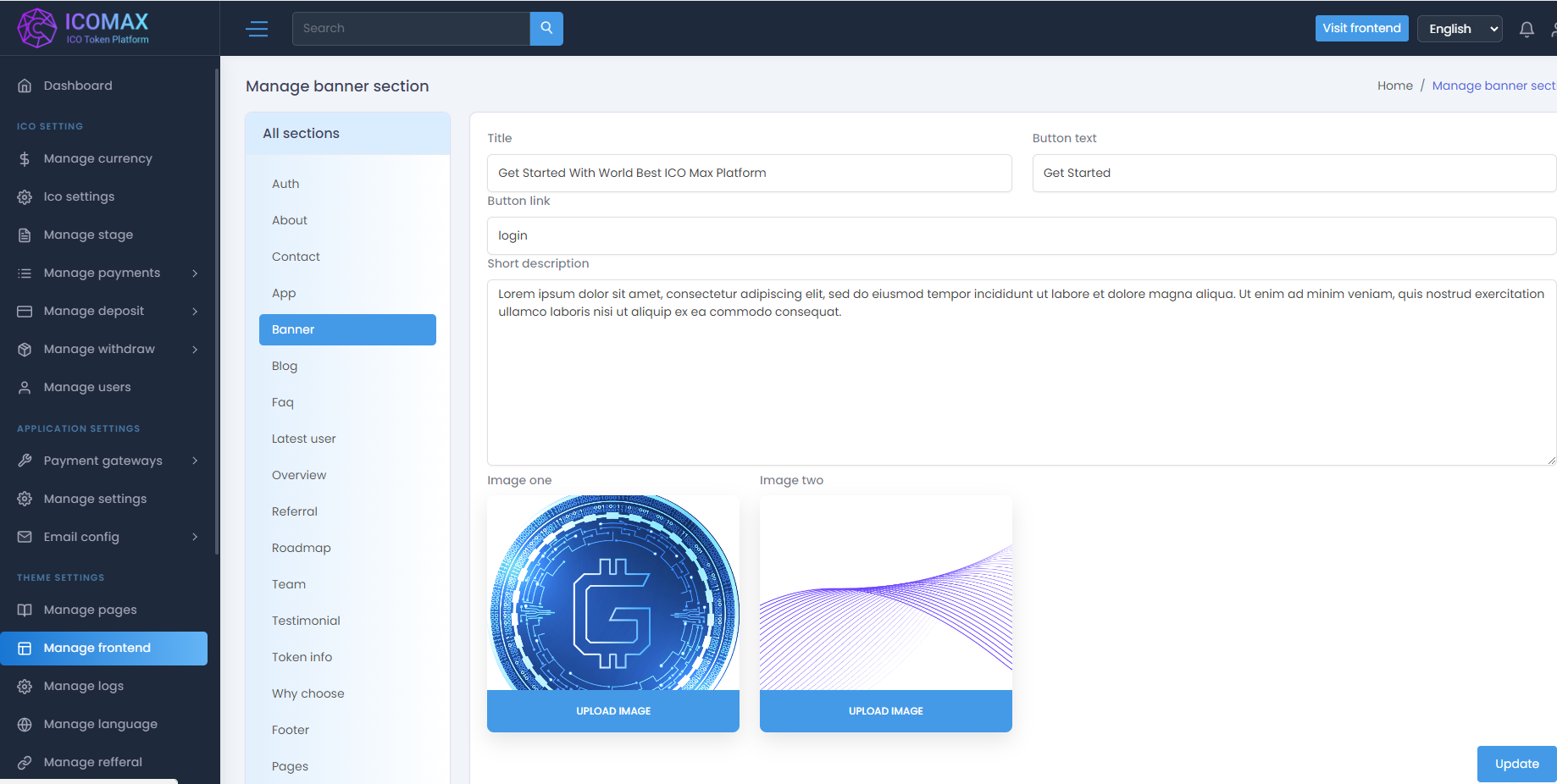Upload image for Image one
The image size is (1557, 784).
coord(613,711)
